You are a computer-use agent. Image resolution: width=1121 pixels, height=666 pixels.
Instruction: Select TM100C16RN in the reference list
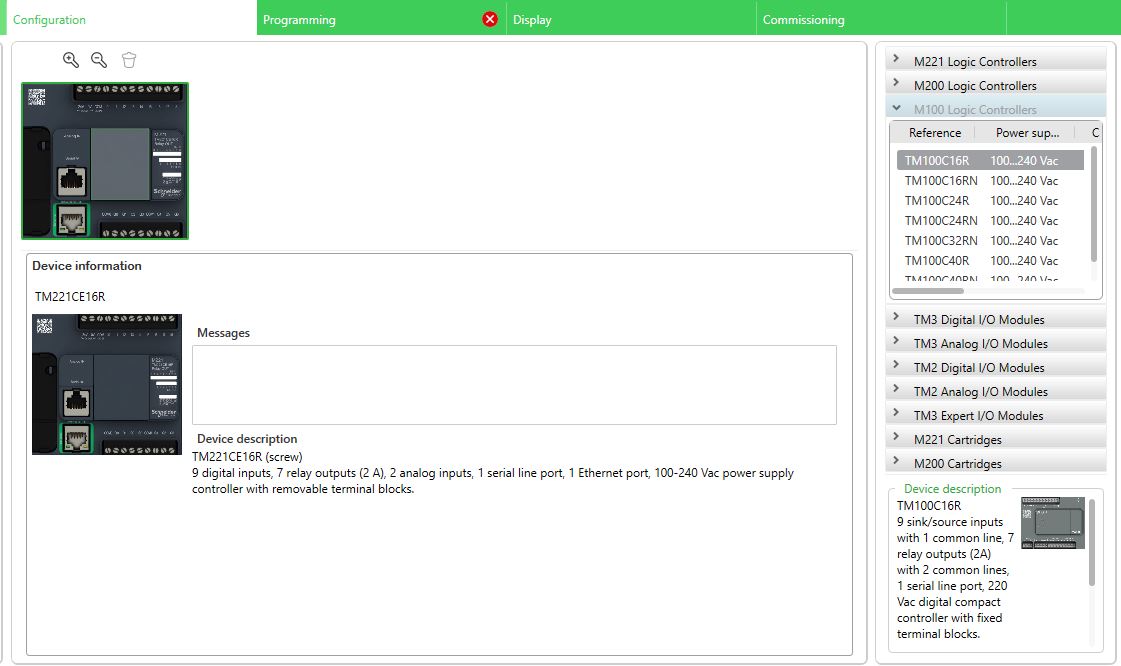pyautogui.click(x=939, y=180)
